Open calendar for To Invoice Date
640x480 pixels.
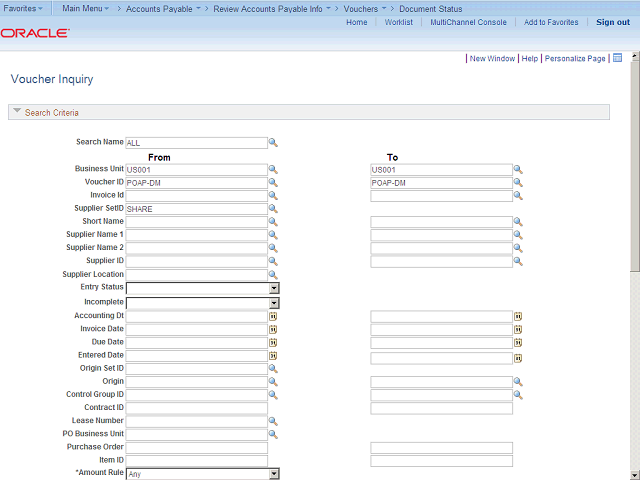[518, 329]
